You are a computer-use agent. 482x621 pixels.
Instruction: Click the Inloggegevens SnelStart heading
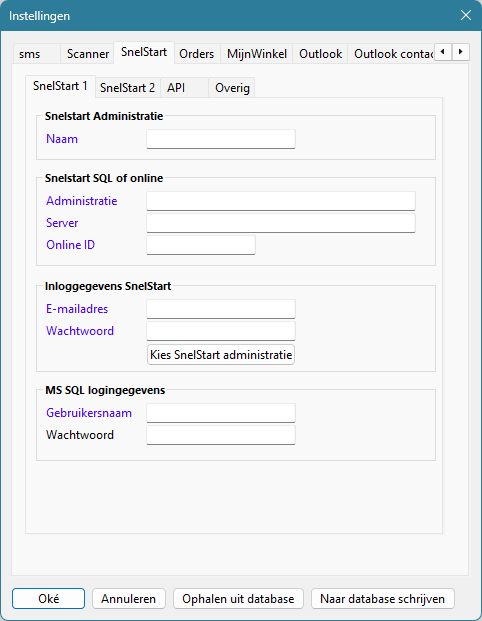click(x=108, y=286)
